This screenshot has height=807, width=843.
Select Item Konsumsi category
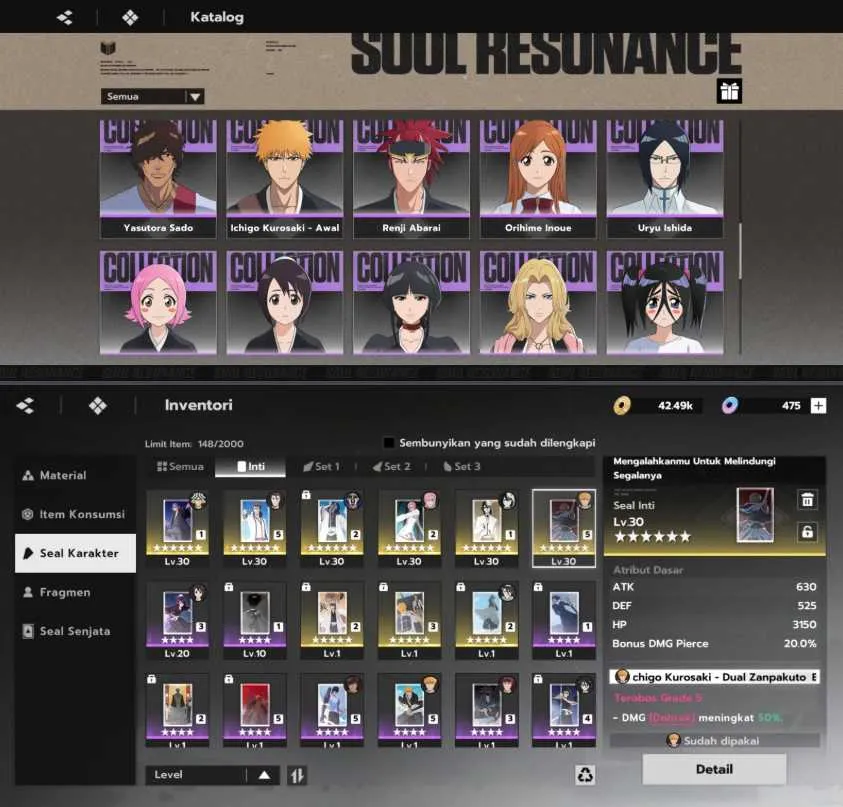tap(75, 514)
